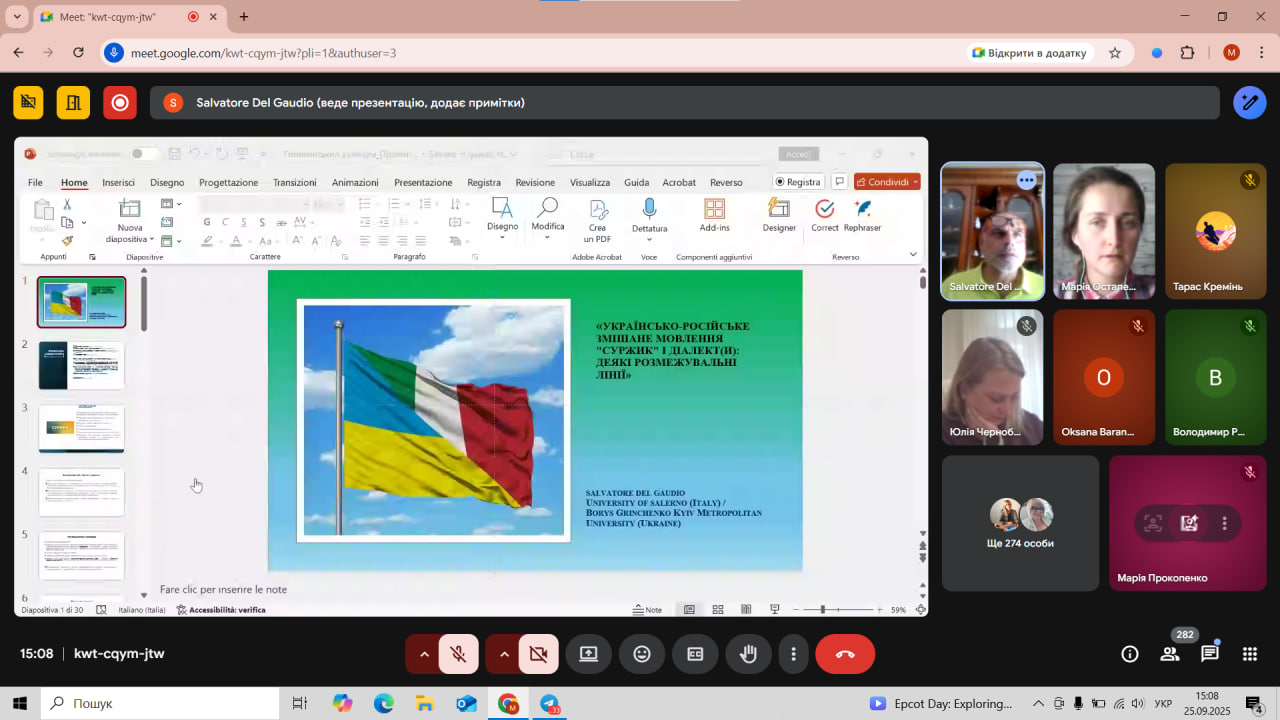This screenshot has width=1280, height=720.
Task: Toggle closed captions
Action: [x=695, y=654]
